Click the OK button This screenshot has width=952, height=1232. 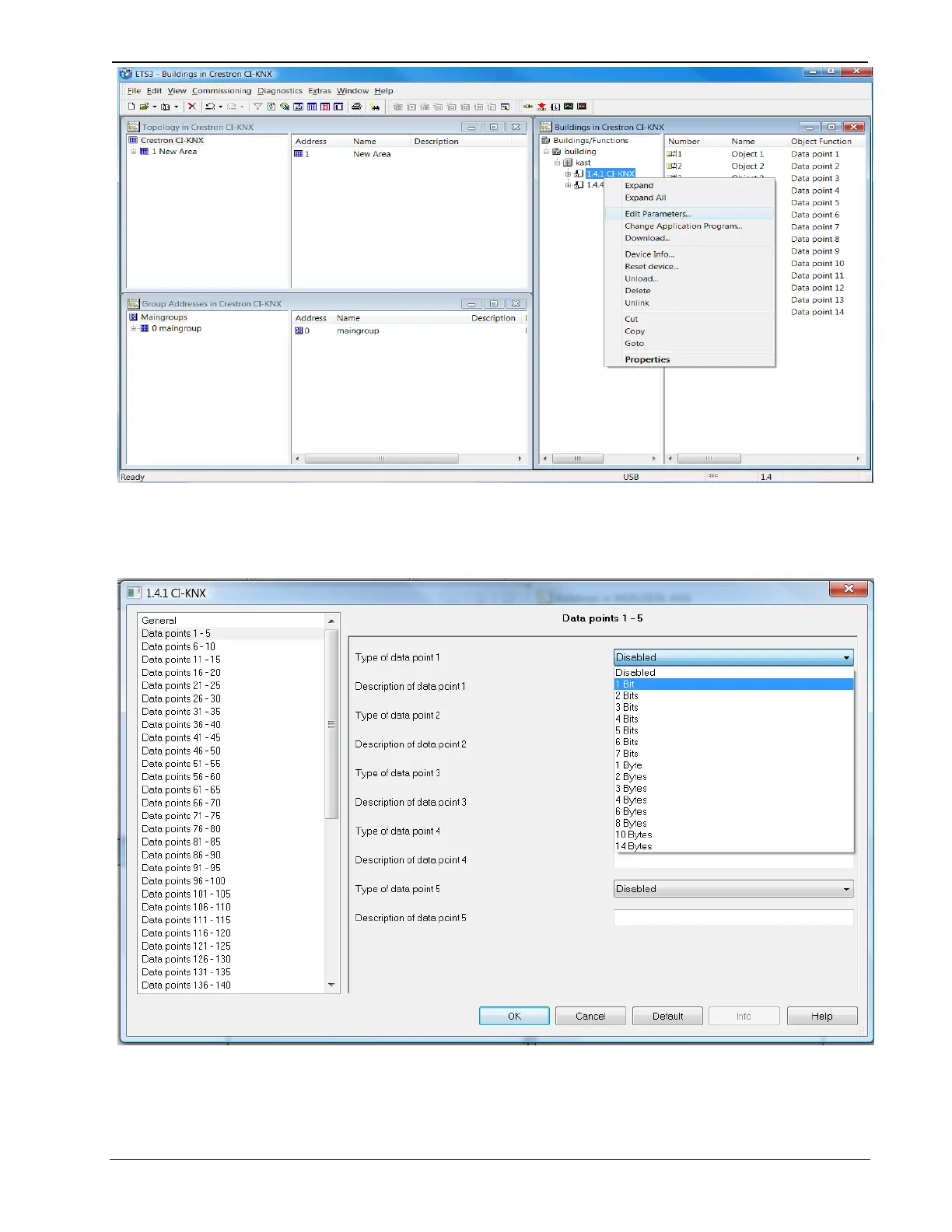pyautogui.click(x=514, y=1017)
